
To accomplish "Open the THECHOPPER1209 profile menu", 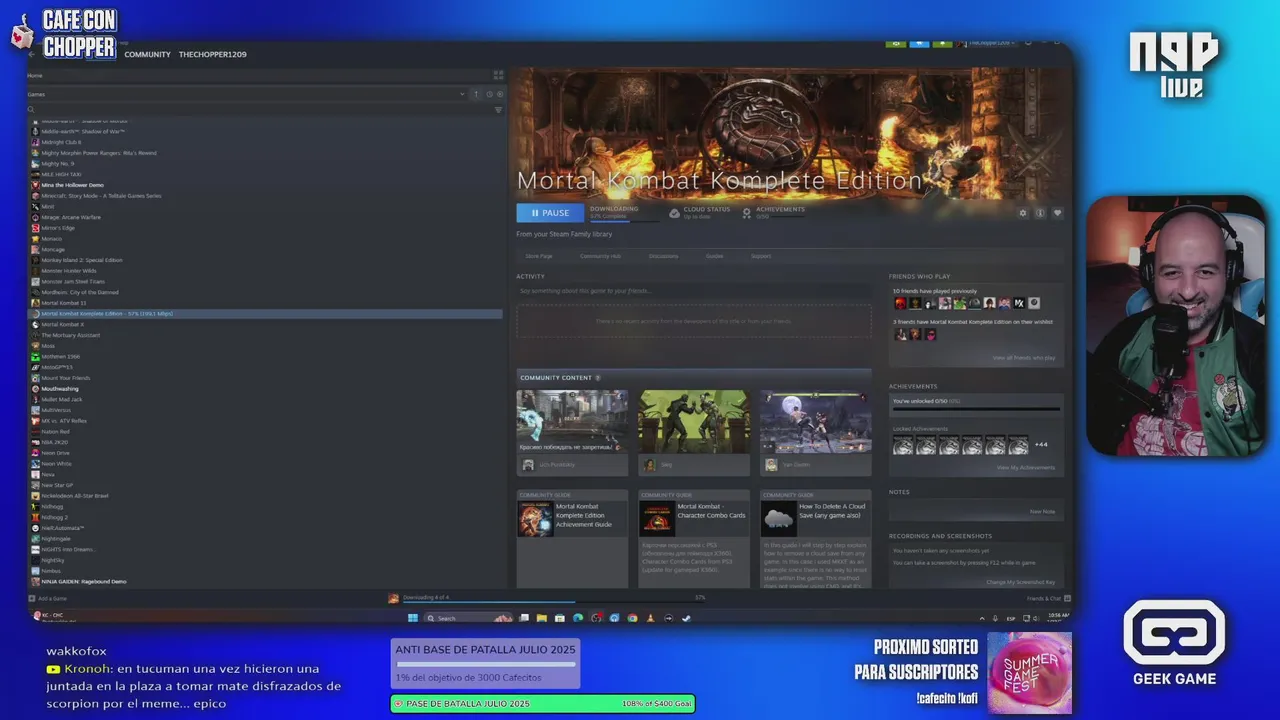I will coord(212,54).
